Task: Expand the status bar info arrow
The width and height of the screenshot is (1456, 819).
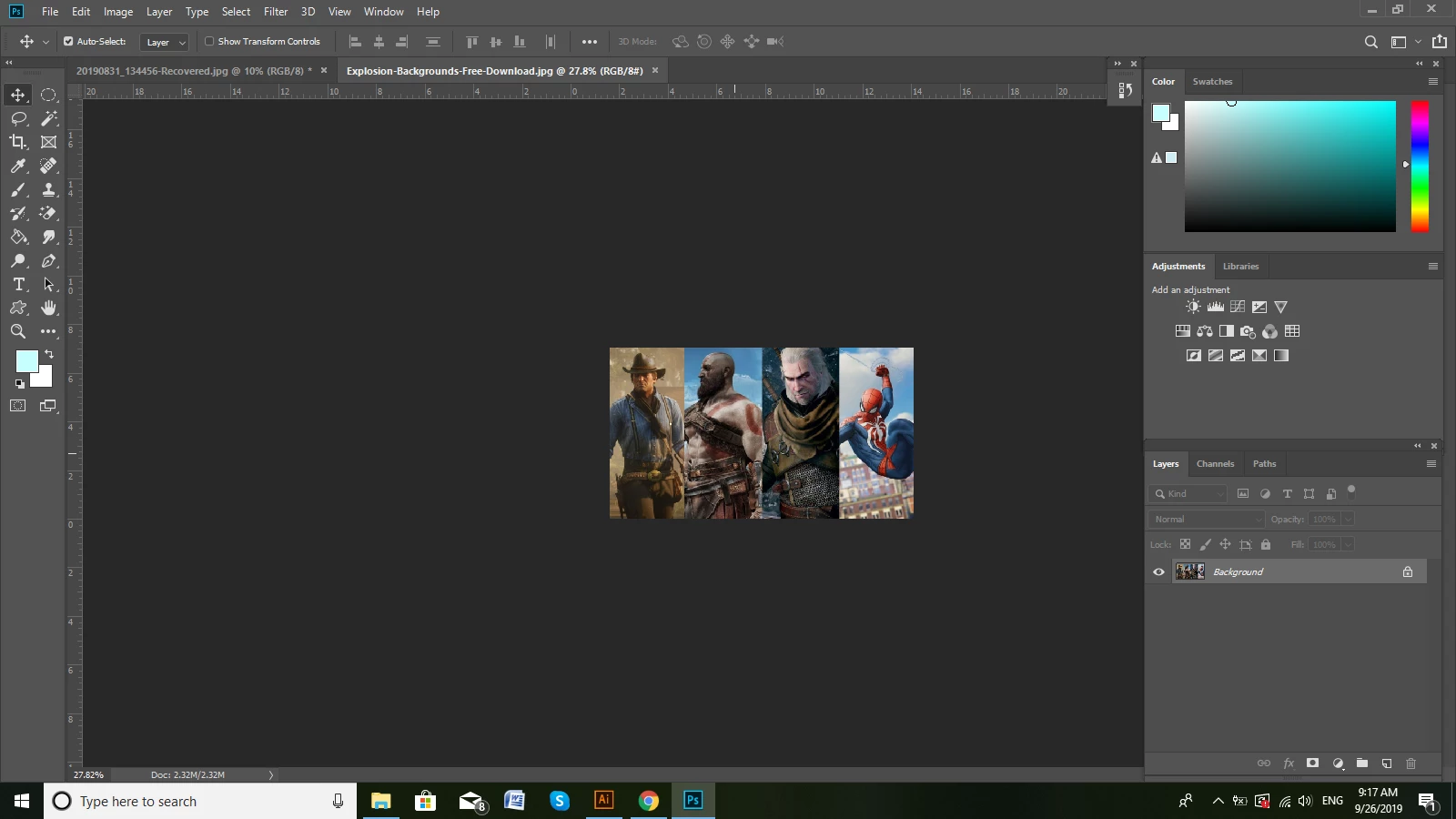Action: coord(270,774)
